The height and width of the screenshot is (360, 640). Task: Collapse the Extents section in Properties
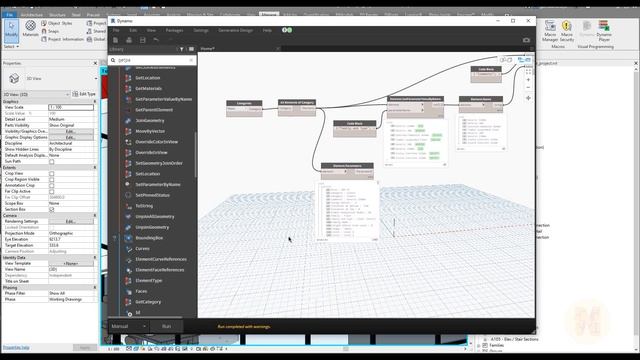tap(95, 167)
